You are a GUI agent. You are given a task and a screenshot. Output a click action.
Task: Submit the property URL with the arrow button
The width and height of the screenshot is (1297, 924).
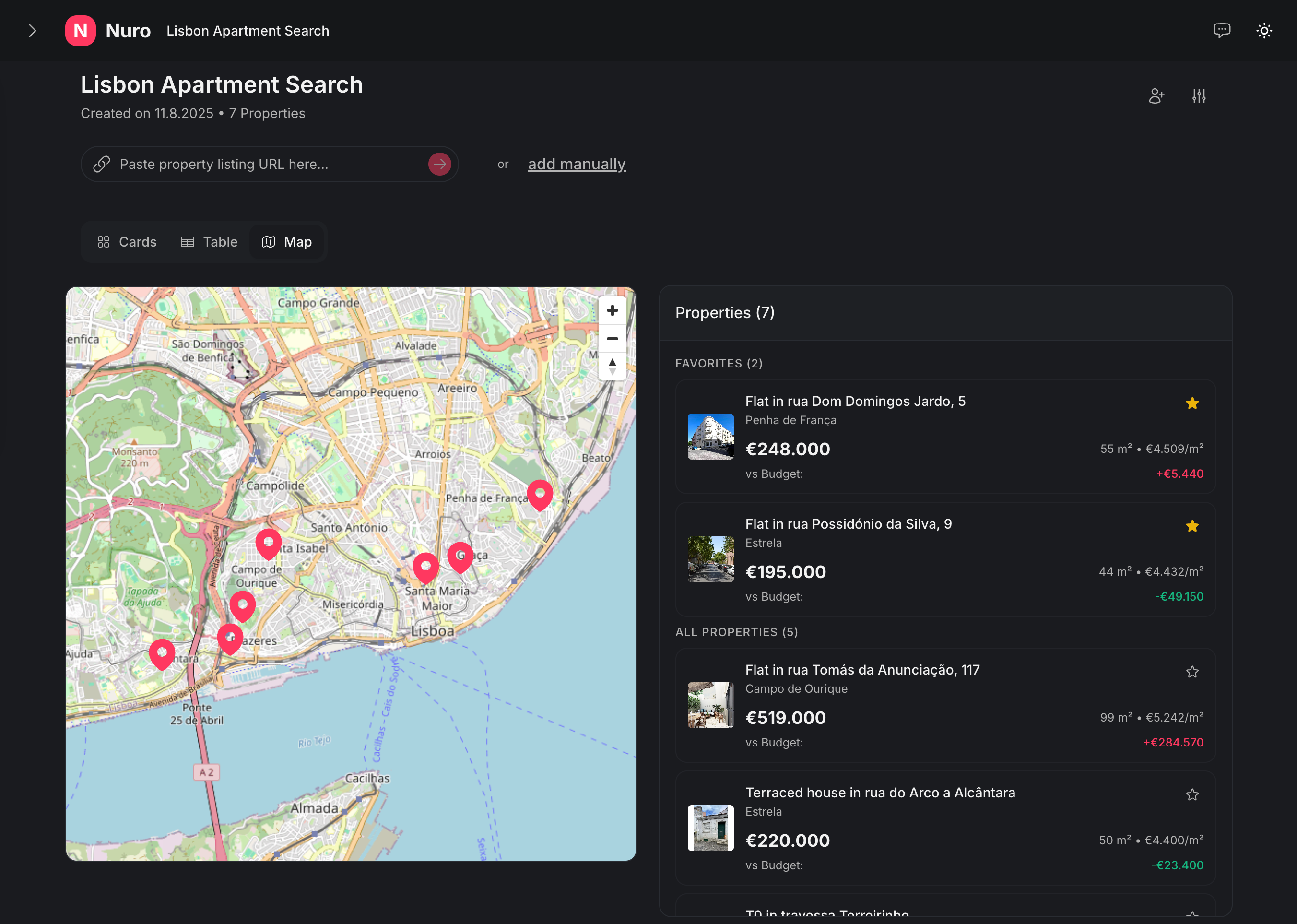point(439,164)
